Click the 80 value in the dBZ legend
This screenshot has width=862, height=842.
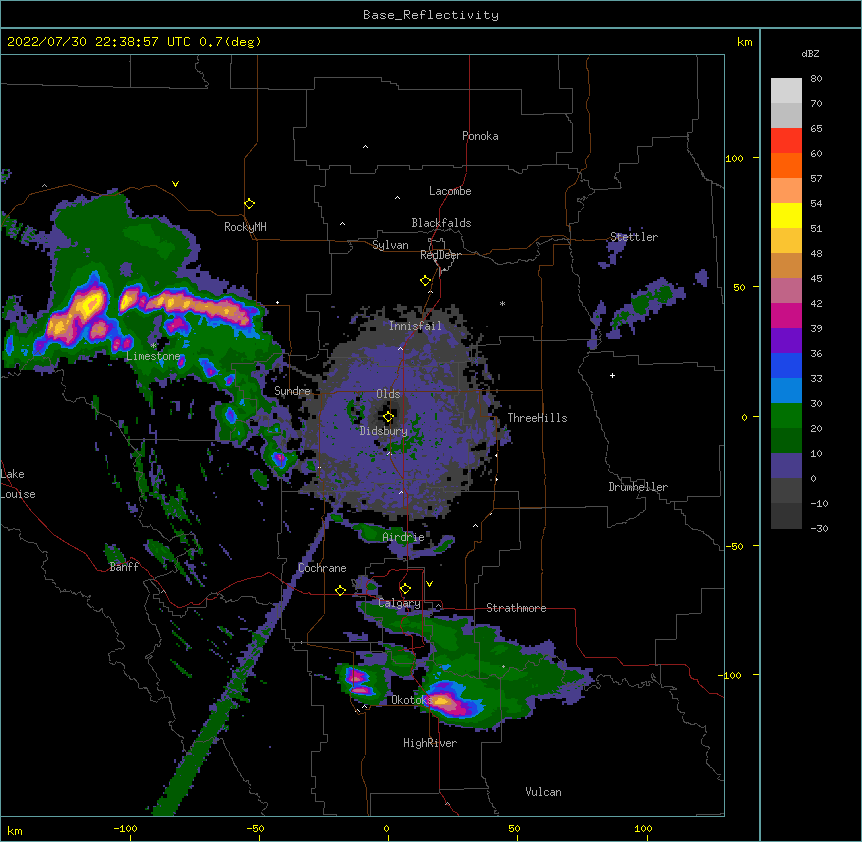(816, 79)
